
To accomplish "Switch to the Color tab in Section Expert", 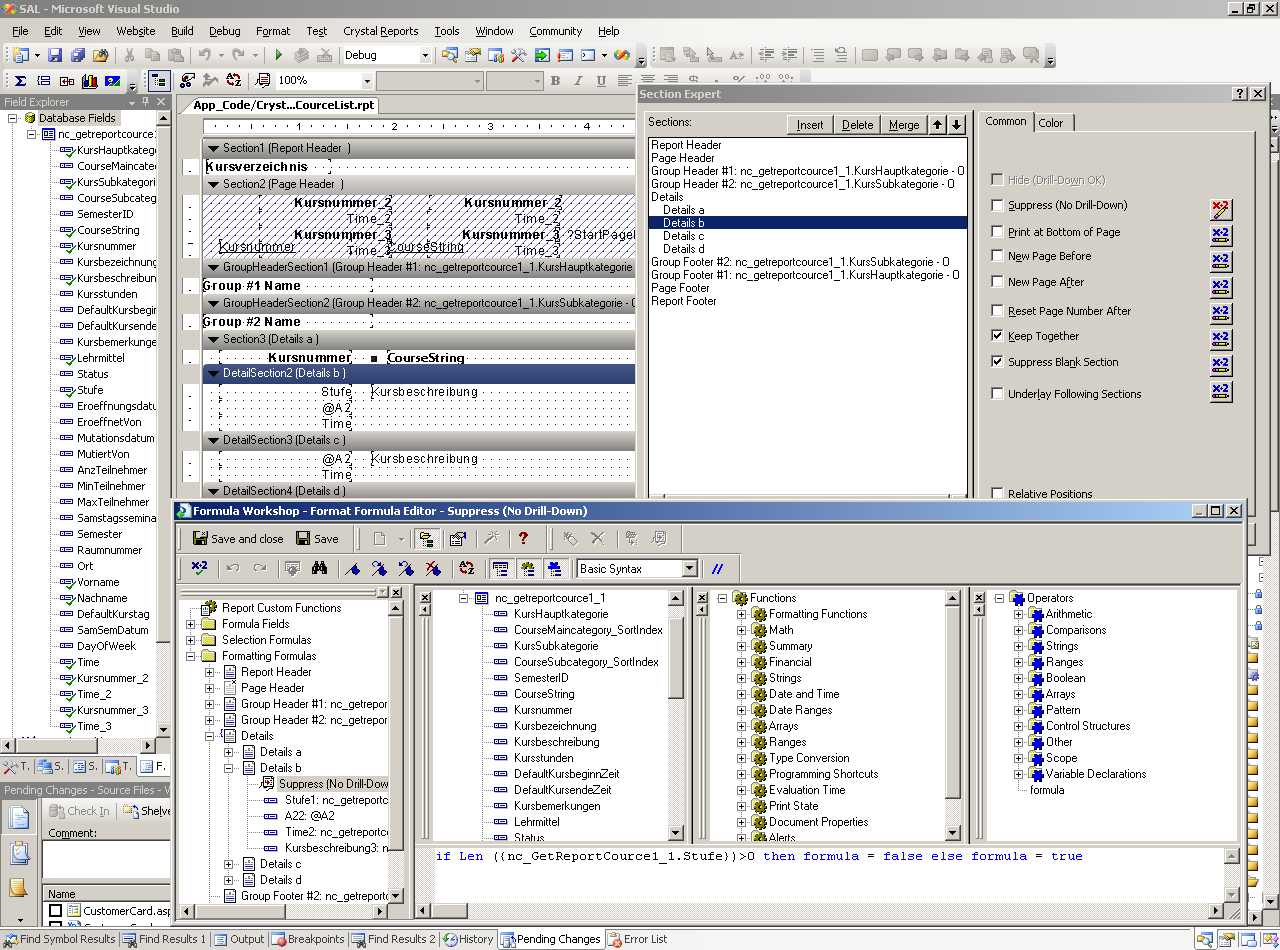I will click(x=1051, y=122).
